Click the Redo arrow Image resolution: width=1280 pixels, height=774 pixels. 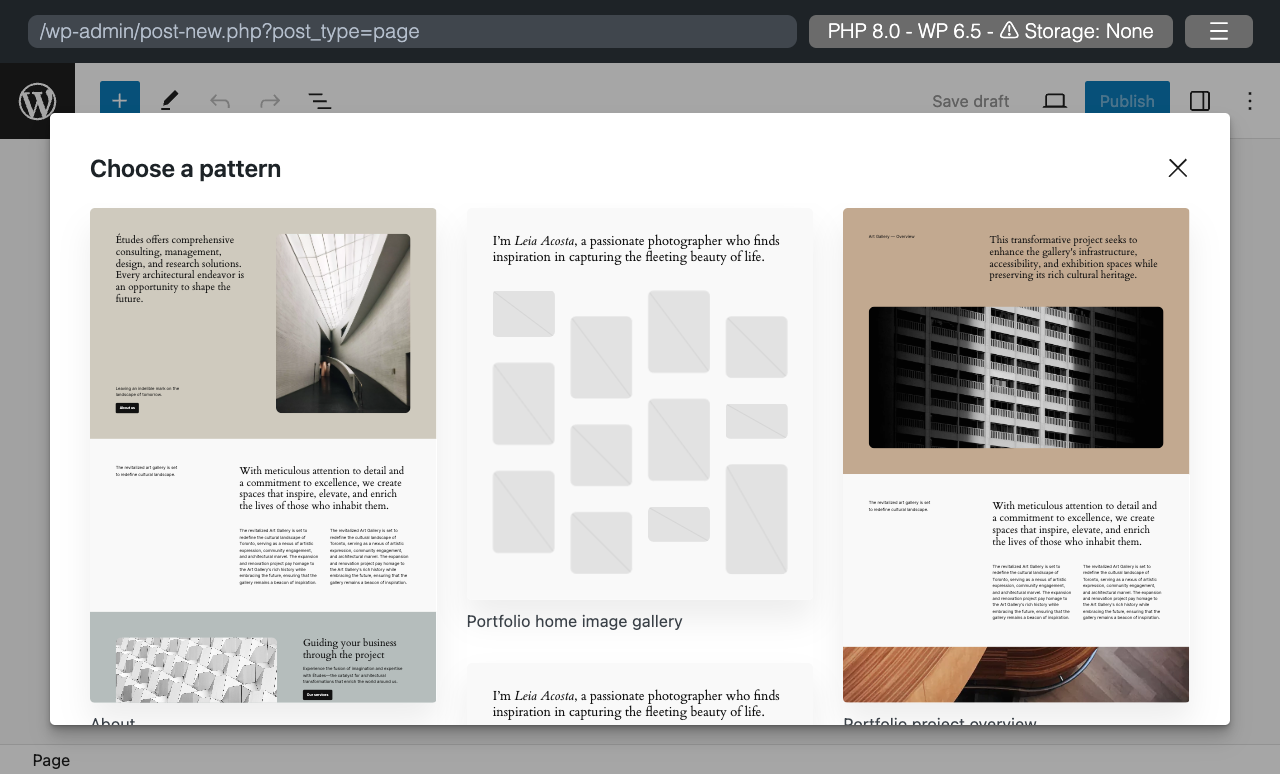[x=270, y=101]
